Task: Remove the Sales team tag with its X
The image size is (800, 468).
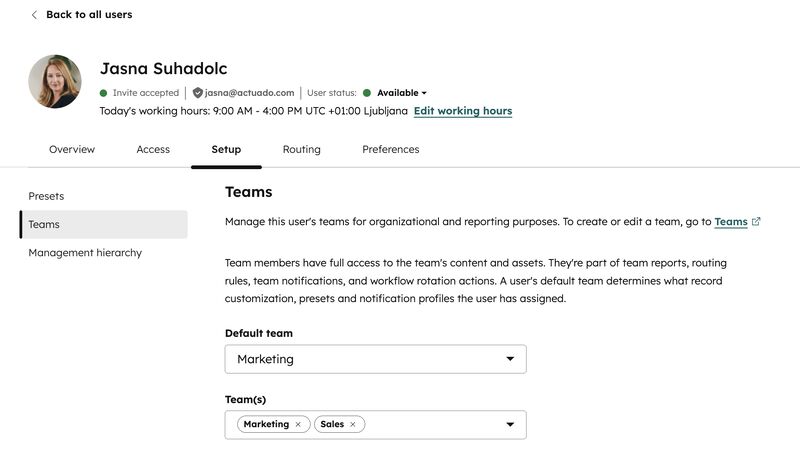Action: pyautogui.click(x=353, y=425)
